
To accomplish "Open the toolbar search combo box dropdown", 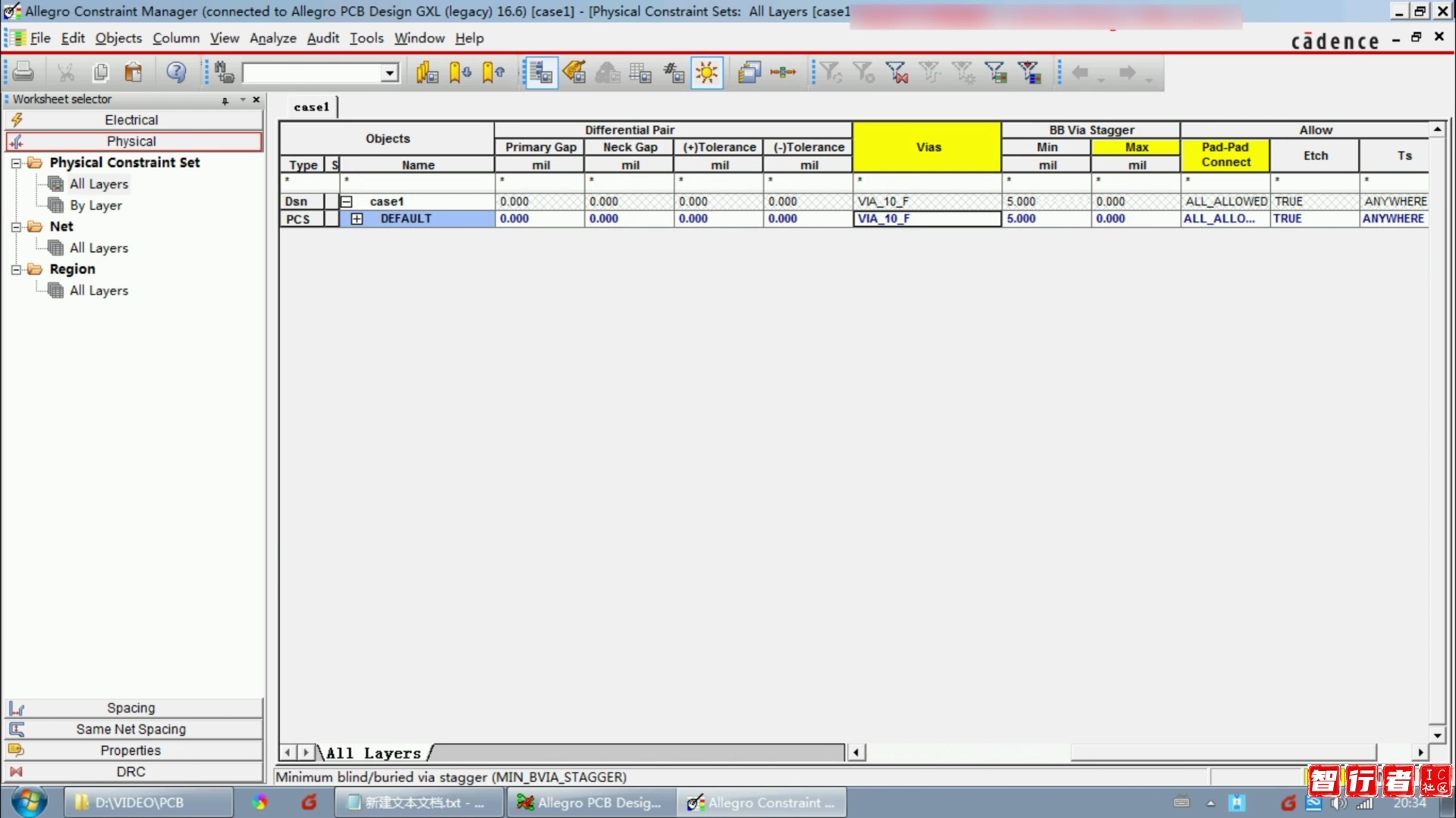I will (389, 73).
